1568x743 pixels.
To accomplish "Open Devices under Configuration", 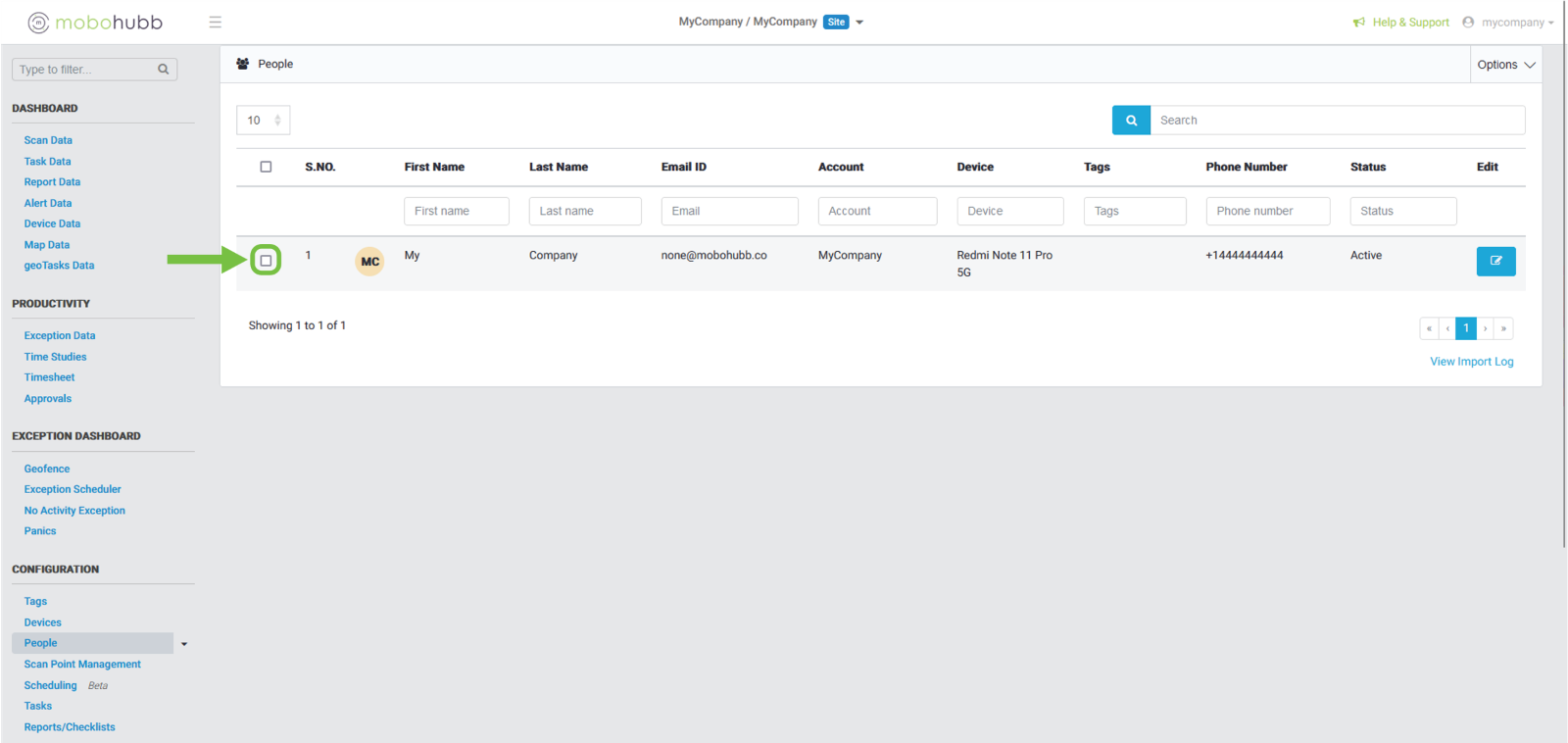I will coord(42,622).
